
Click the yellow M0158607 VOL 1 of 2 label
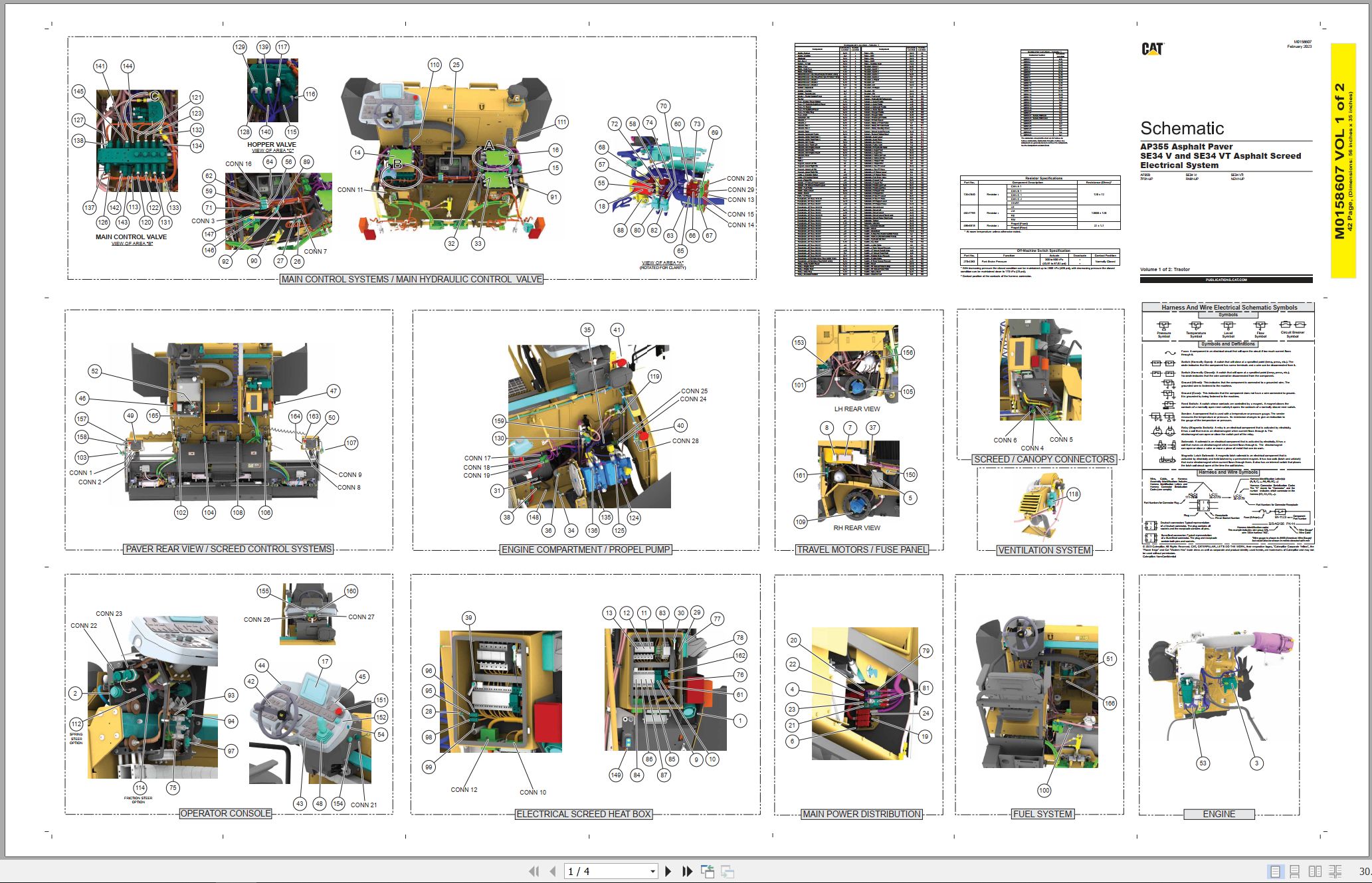point(1343,160)
